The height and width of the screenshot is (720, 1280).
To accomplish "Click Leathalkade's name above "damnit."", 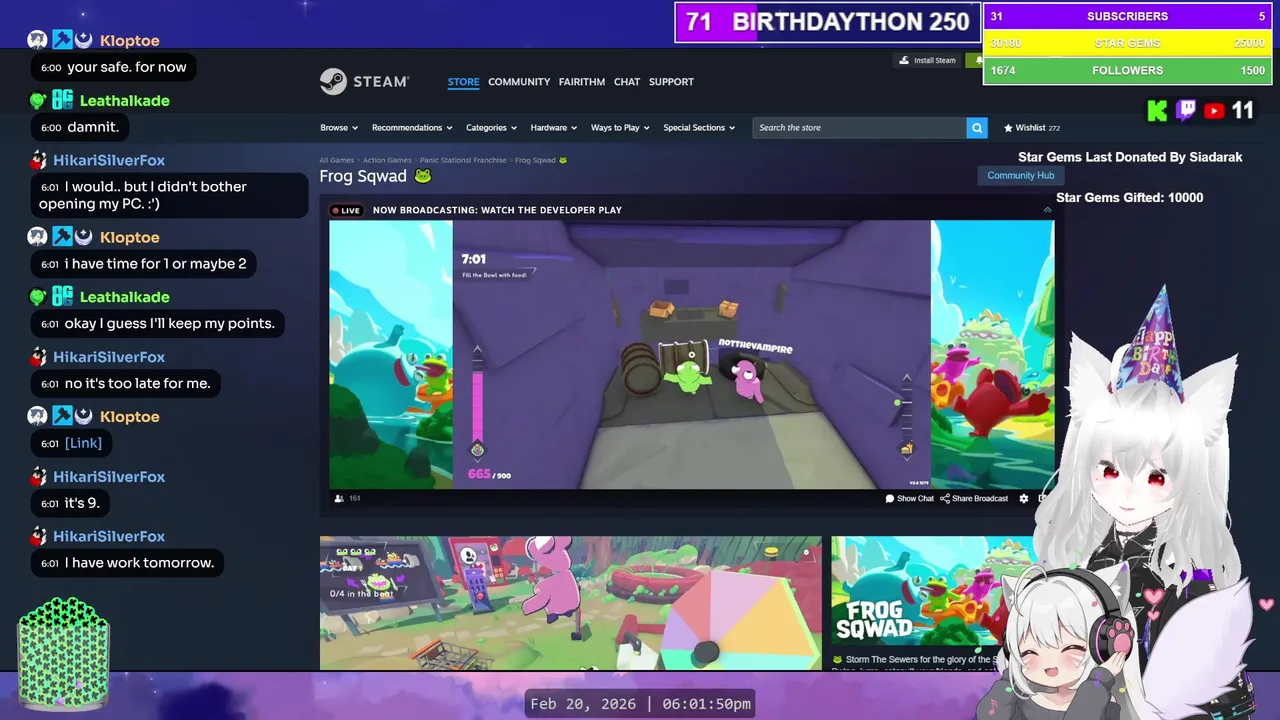I will point(124,101).
